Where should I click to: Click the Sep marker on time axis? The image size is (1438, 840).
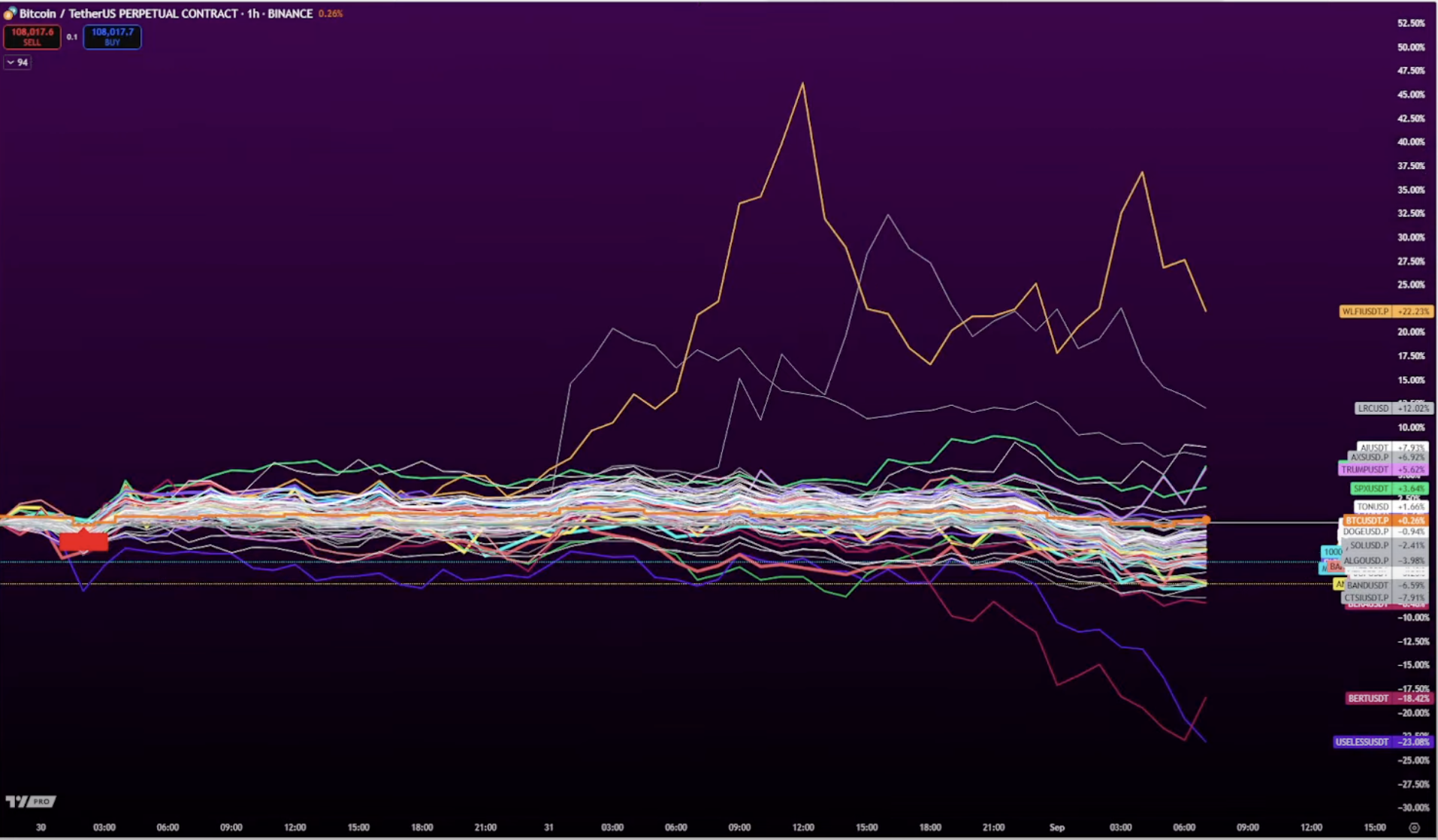[1057, 827]
